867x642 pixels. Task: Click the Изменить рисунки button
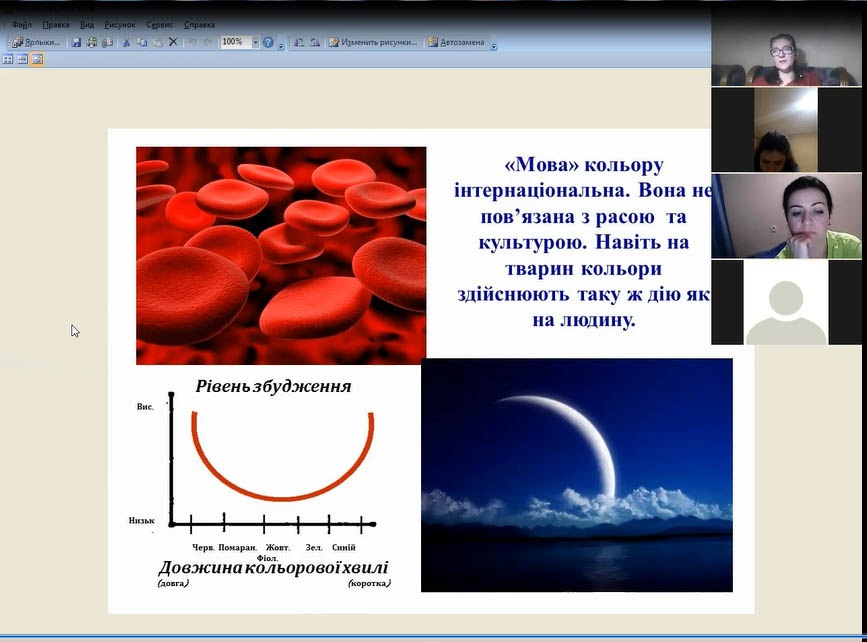(x=373, y=42)
